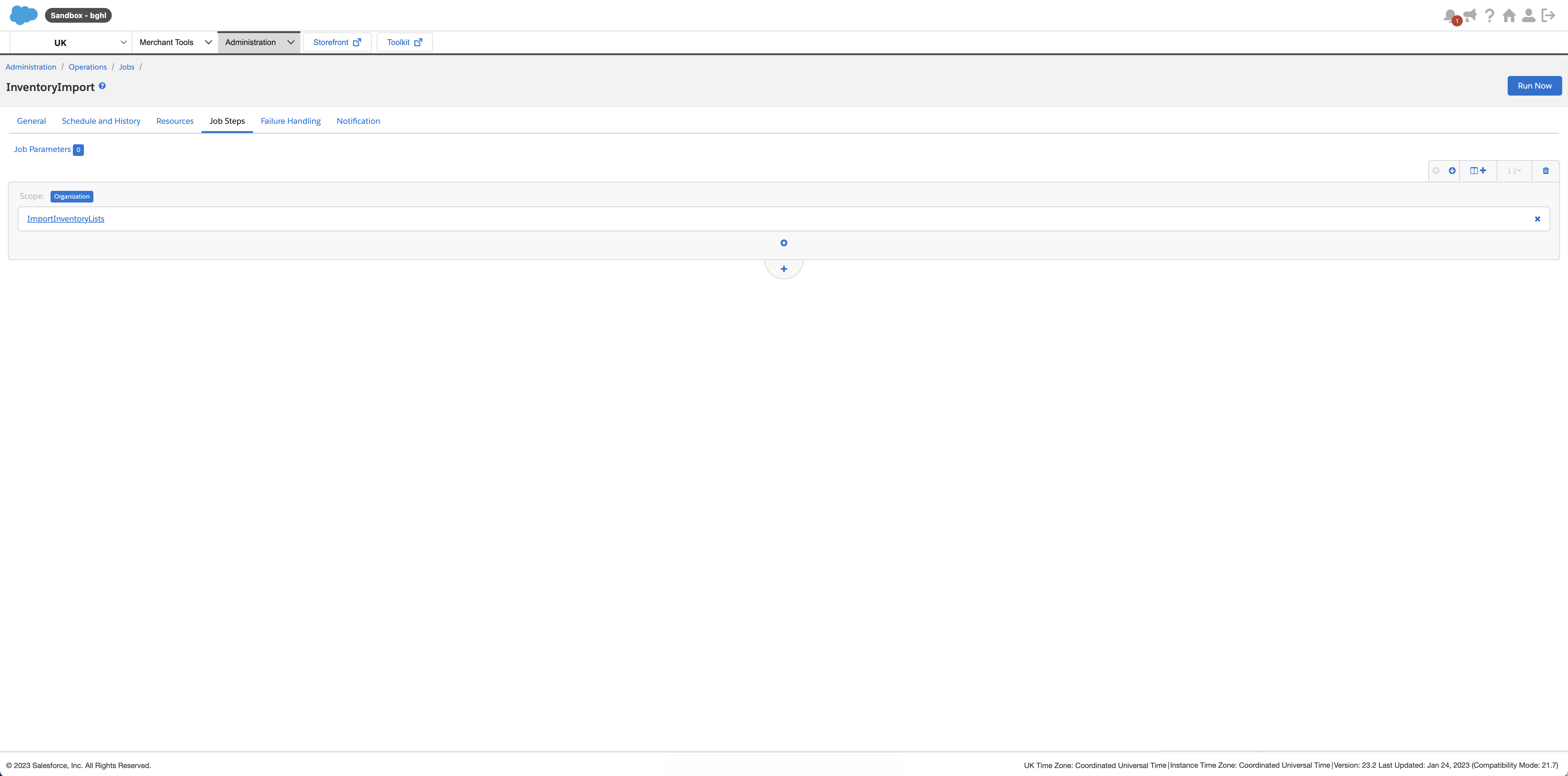Move the flow down with arrow icon
This screenshot has height=776, width=1568.
(x=1452, y=171)
